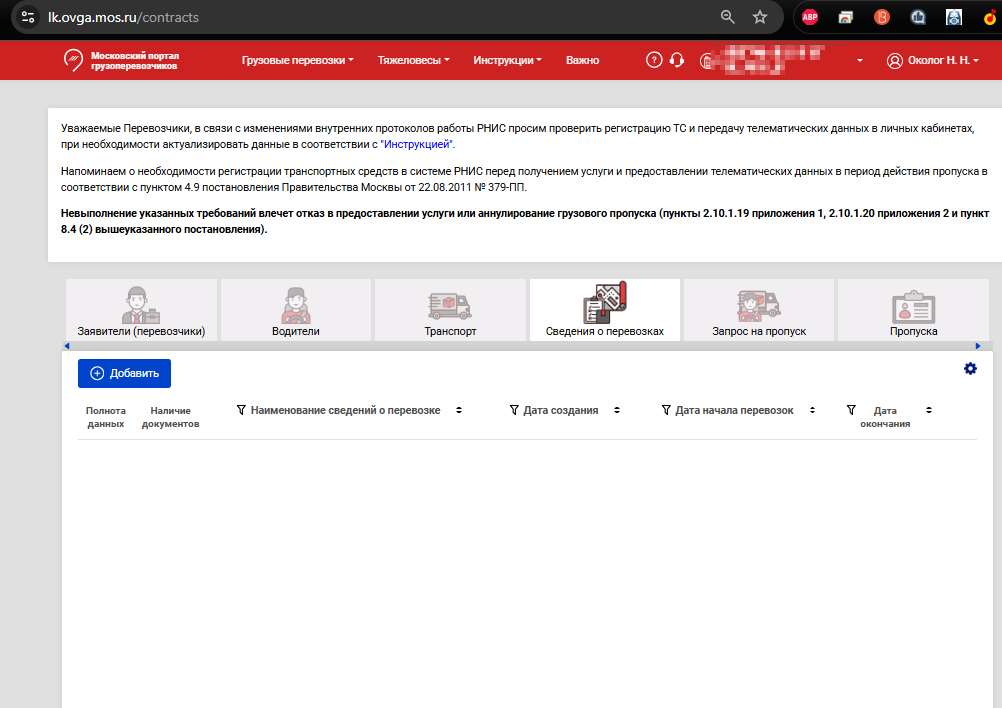Screen dimensions: 1002x708
Task: Switch to Водители tab
Action: point(296,310)
